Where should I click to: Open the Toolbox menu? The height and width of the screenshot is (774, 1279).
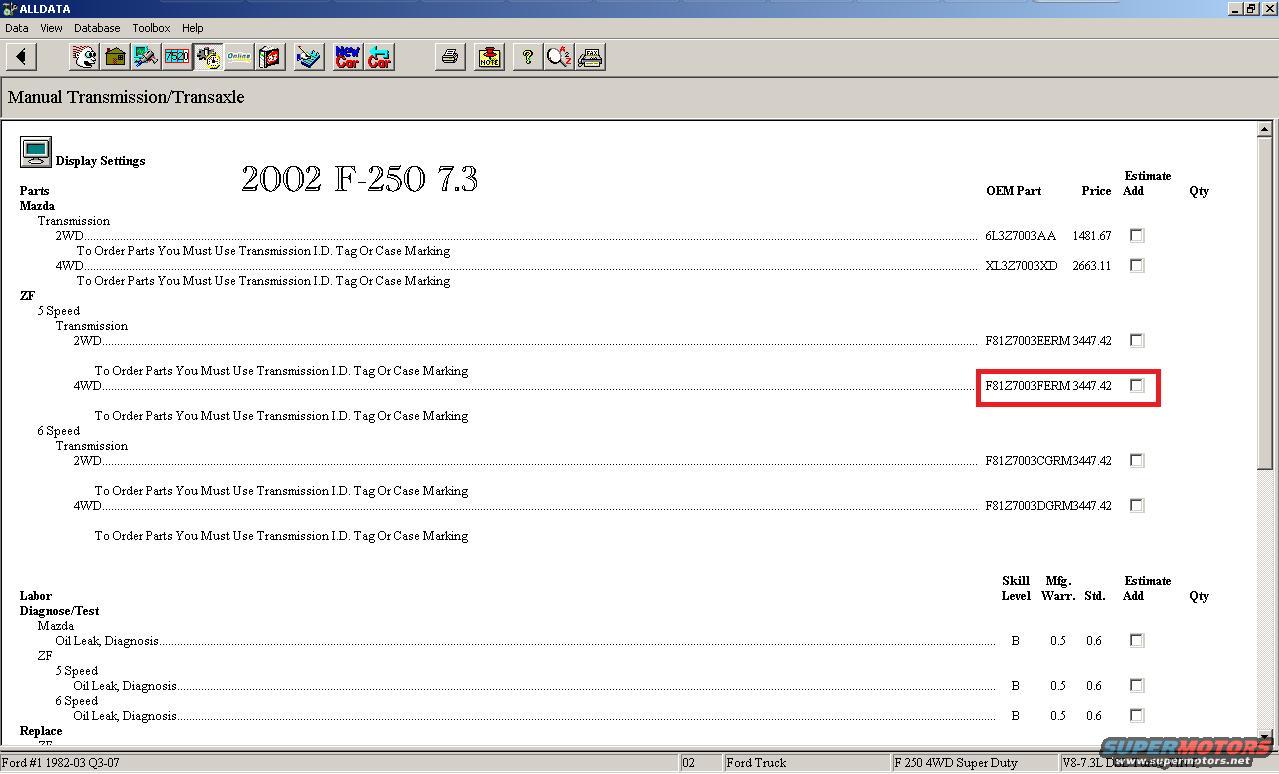151,28
